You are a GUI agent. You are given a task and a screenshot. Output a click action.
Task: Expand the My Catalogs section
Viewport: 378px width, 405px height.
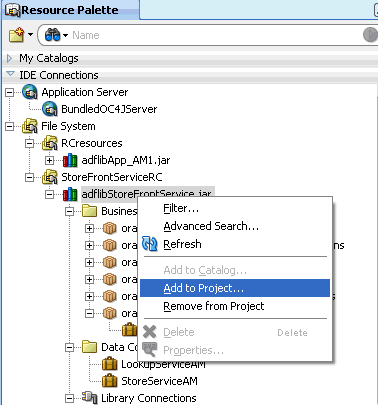[x=9, y=58]
